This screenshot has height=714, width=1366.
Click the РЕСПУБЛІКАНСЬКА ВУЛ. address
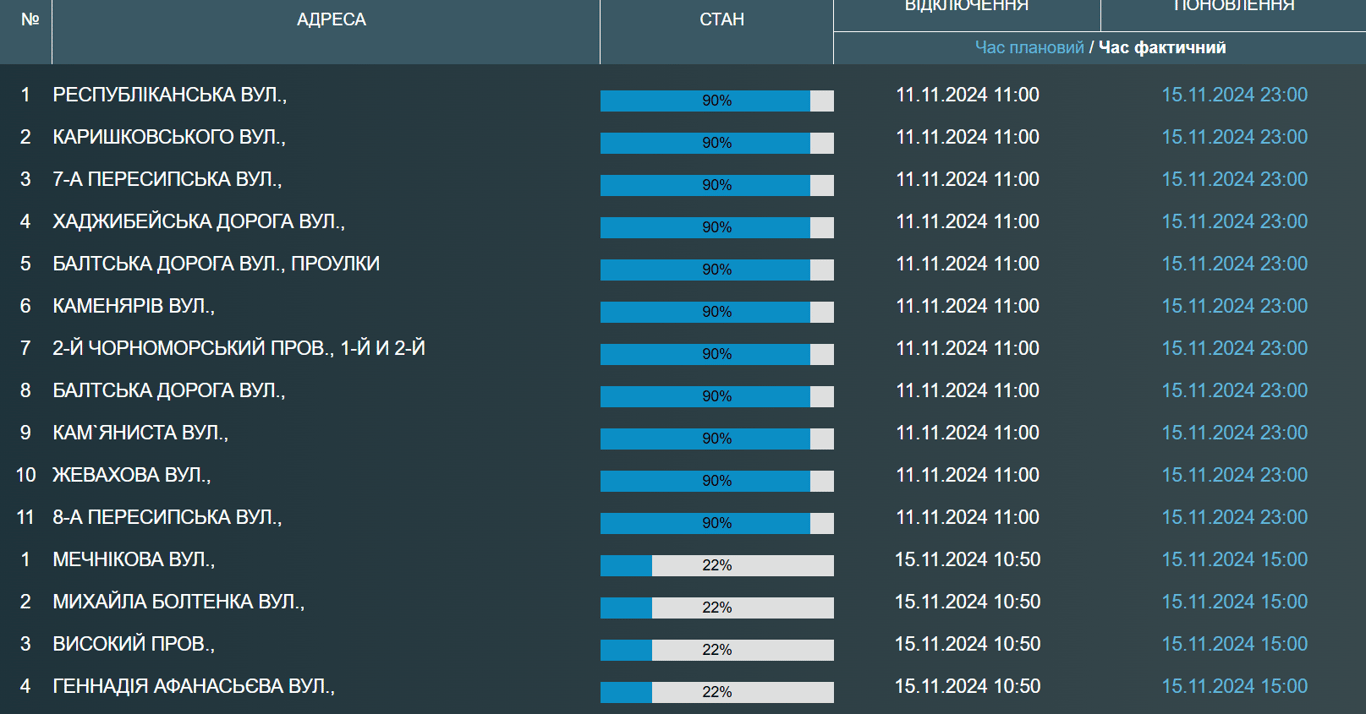170,95
